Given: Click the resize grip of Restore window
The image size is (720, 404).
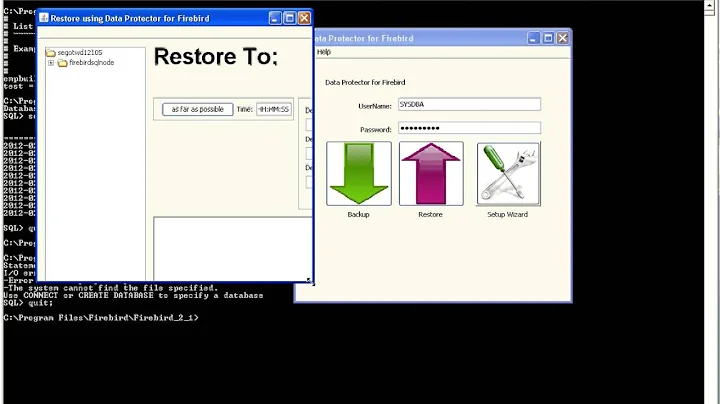Looking at the screenshot, I should point(309,280).
